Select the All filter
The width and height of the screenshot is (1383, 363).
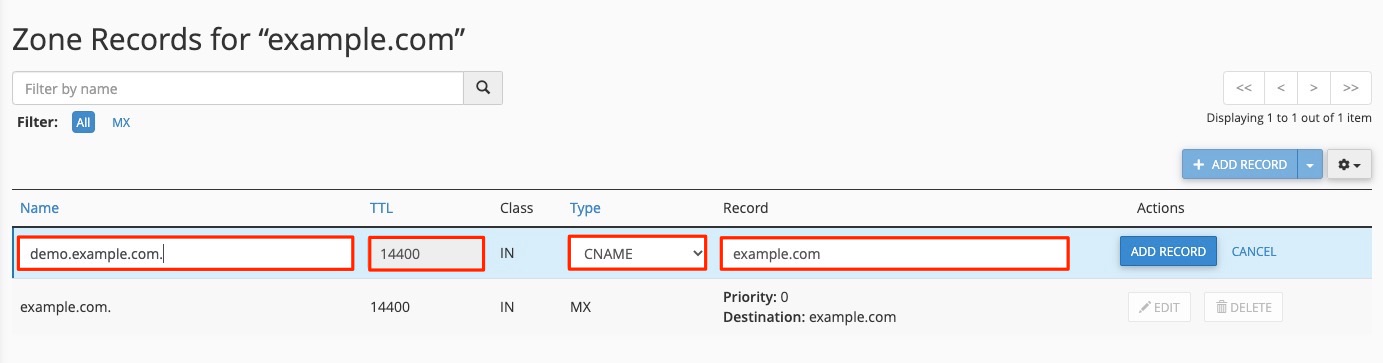(83, 122)
